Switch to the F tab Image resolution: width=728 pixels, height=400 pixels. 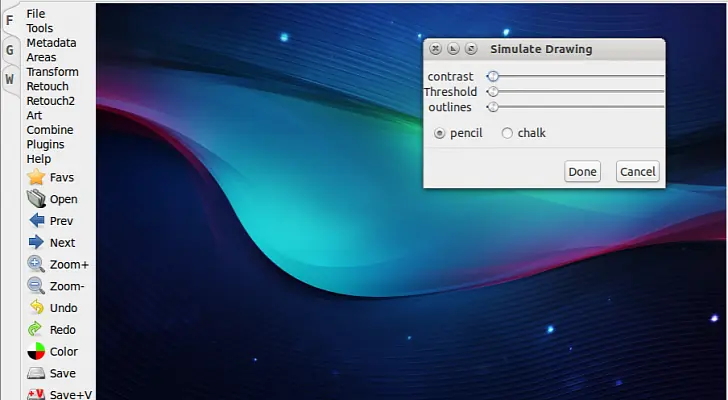pos(9,20)
